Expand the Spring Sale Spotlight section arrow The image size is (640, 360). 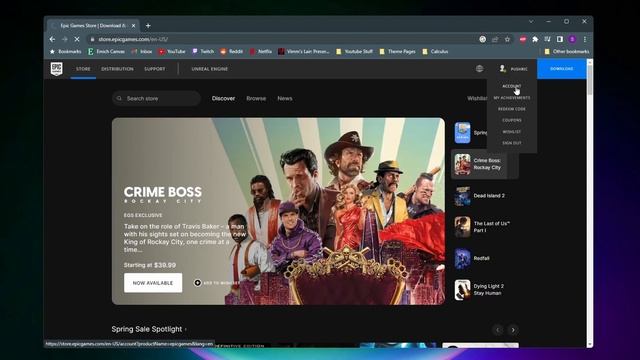click(x=186, y=329)
